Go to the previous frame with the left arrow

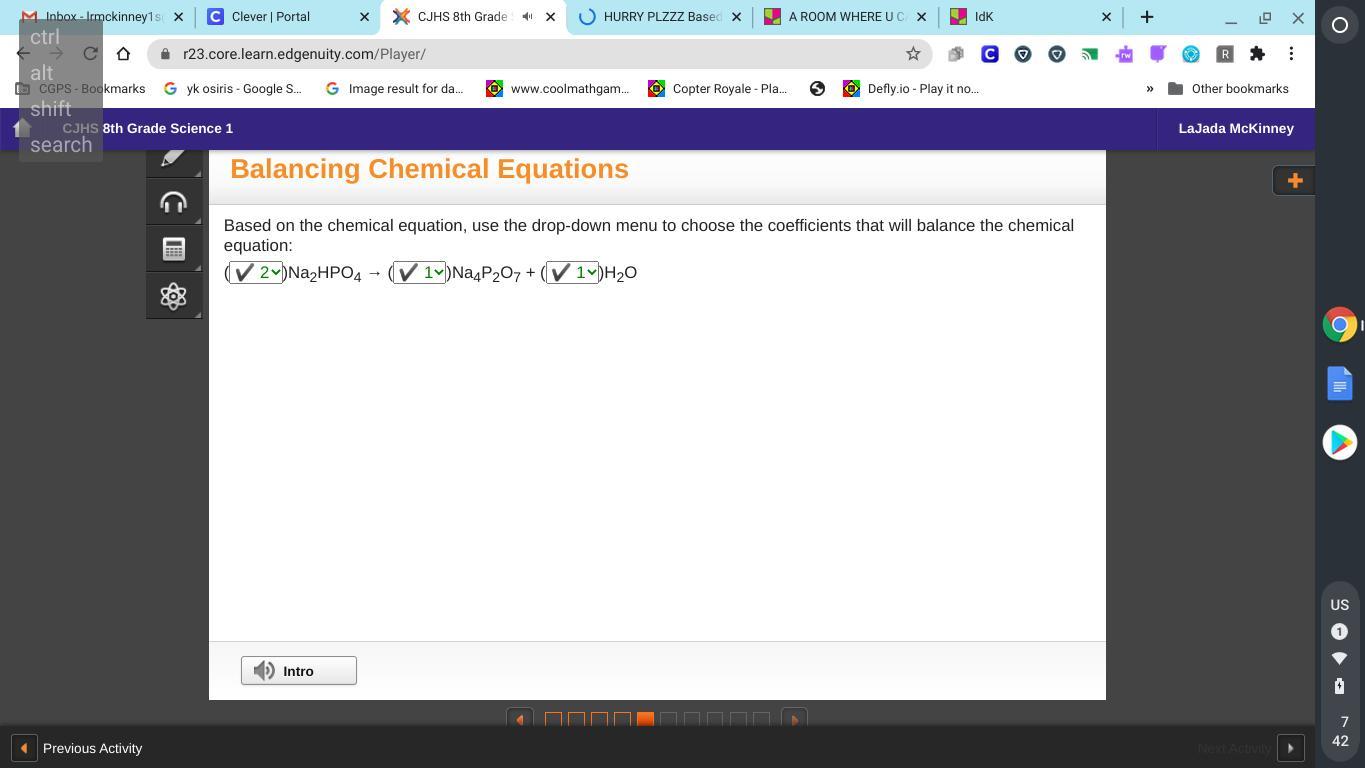pos(519,719)
